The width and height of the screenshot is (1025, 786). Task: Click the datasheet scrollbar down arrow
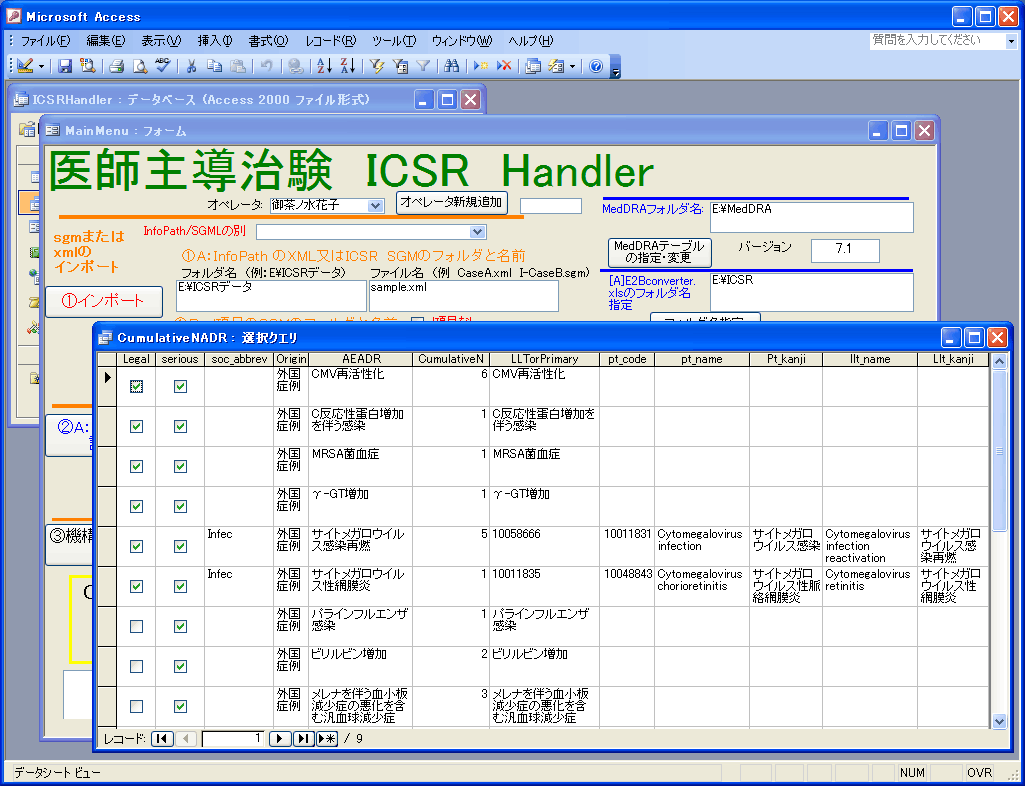pos(999,721)
